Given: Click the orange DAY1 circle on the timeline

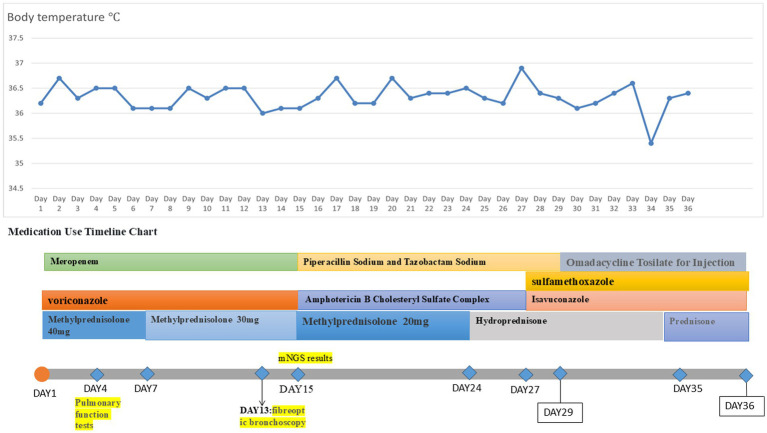Looking at the screenshot, I should coord(42,374).
